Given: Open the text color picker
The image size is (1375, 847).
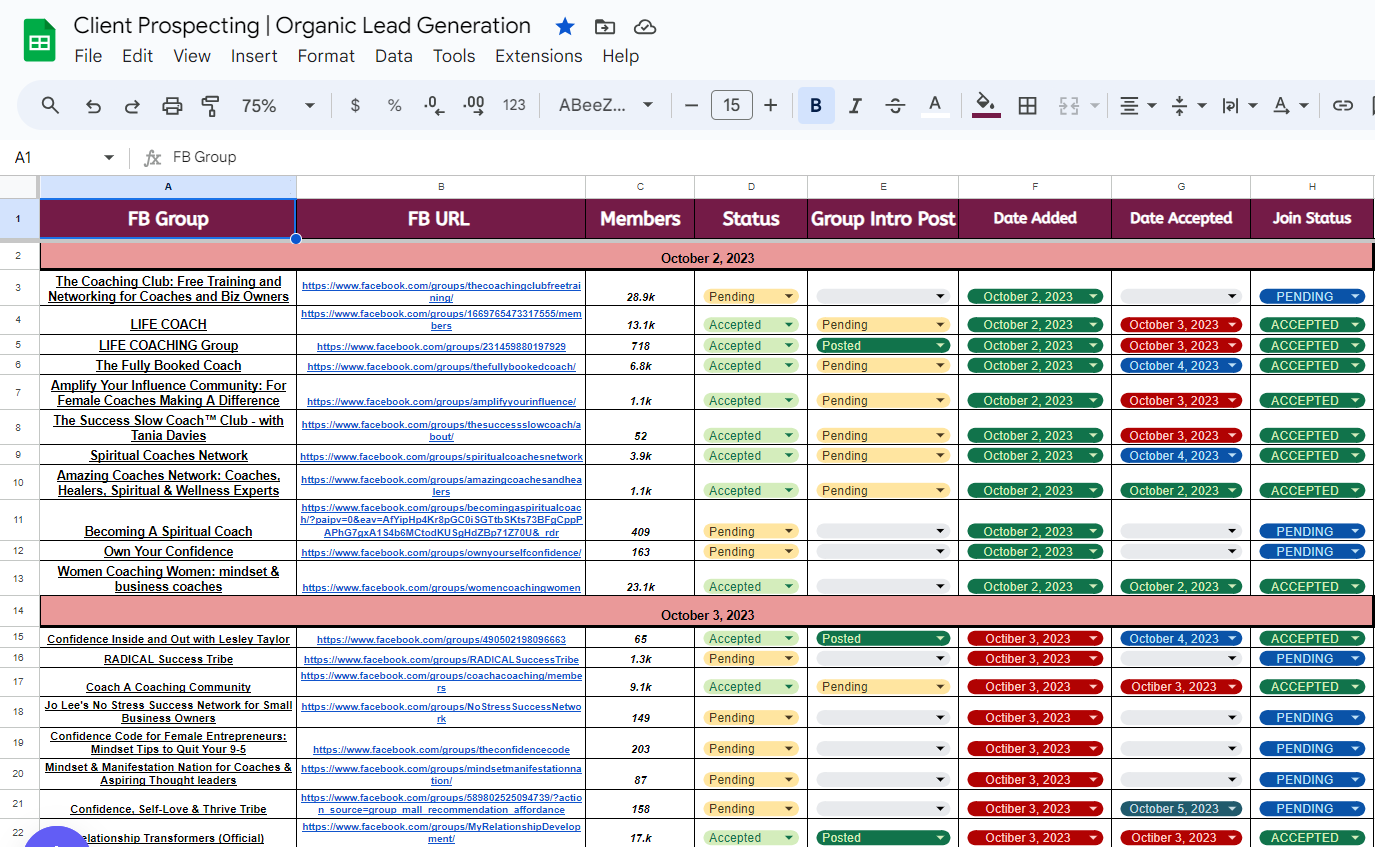Looking at the screenshot, I should point(935,105).
